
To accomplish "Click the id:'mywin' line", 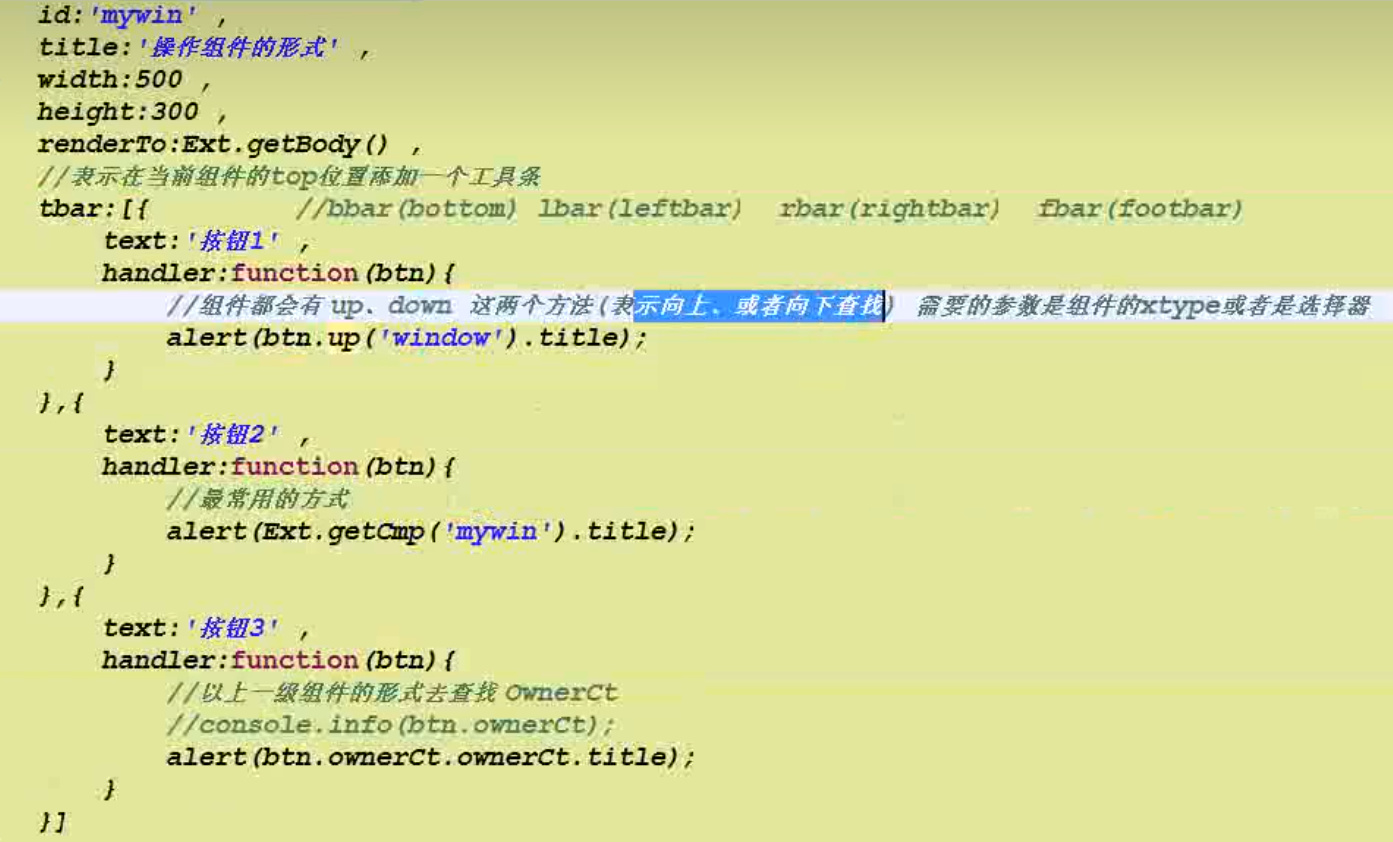I will [x=132, y=16].
